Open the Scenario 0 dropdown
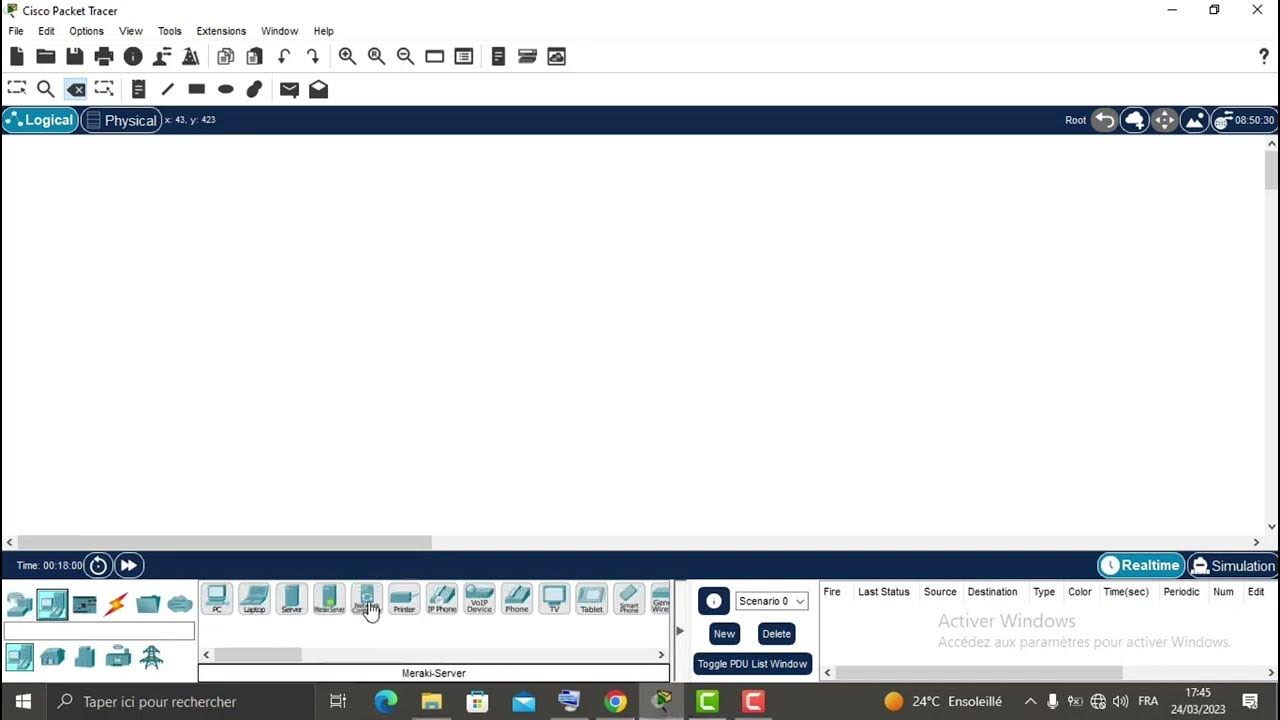Image resolution: width=1280 pixels, height=720 pixels. point(771,601)
